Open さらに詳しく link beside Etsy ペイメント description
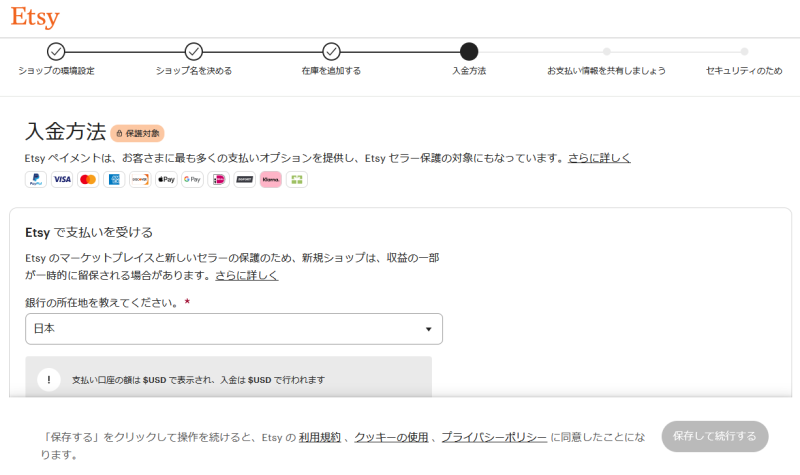The height and width of the screenshot is (475, 800). point(599,158)
